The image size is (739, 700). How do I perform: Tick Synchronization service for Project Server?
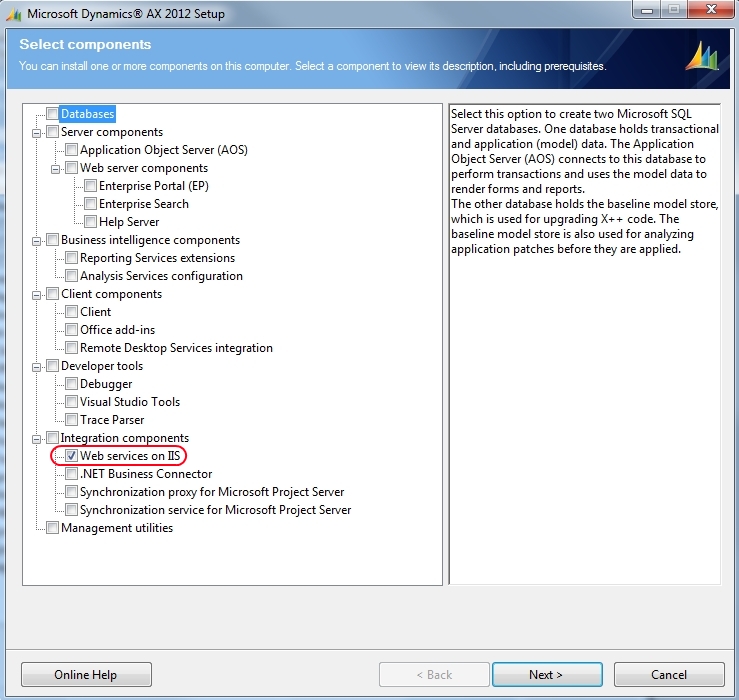pyautogui.click(x=71, y=510)
